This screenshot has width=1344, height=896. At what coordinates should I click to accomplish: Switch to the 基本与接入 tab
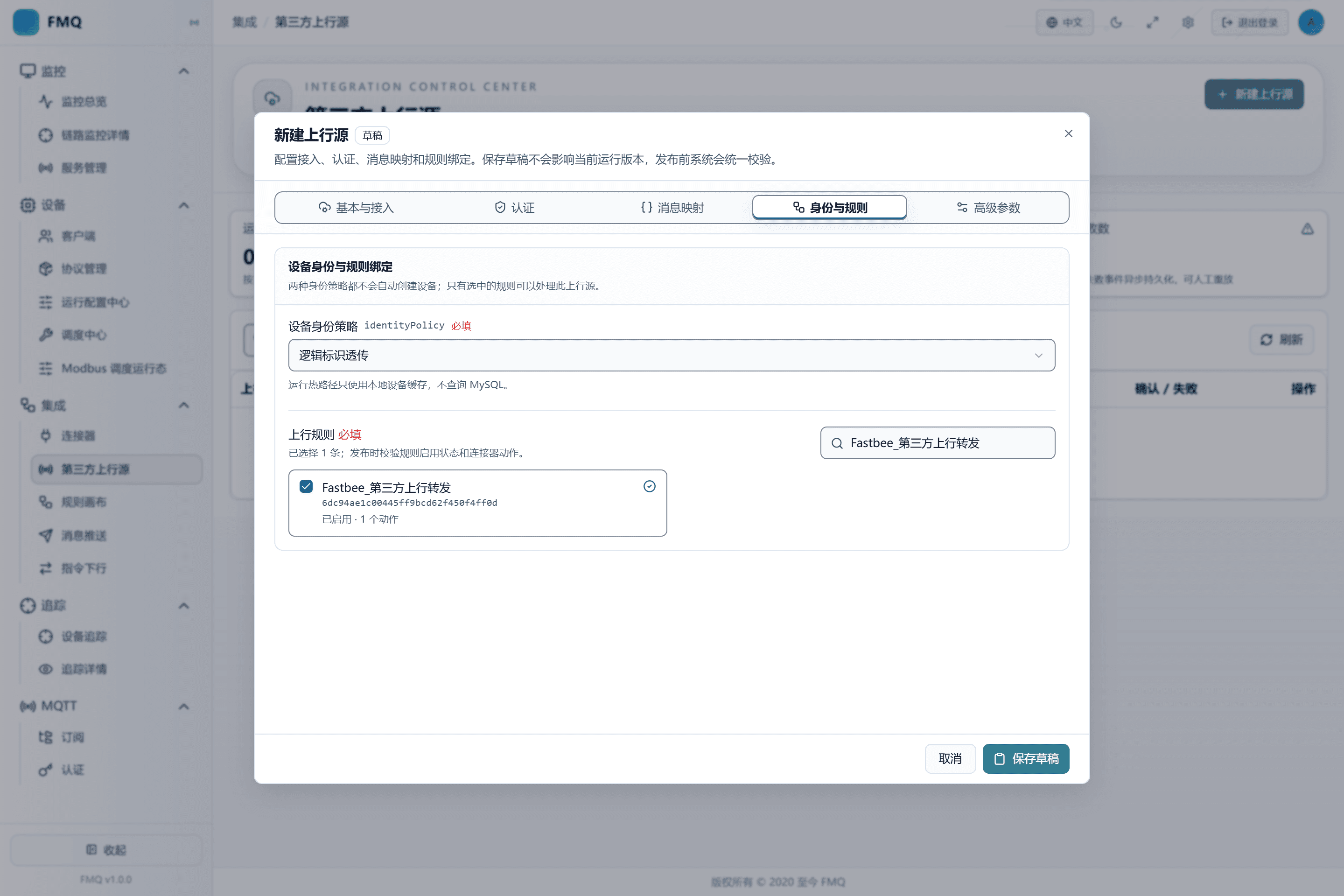tap(356, 207)
